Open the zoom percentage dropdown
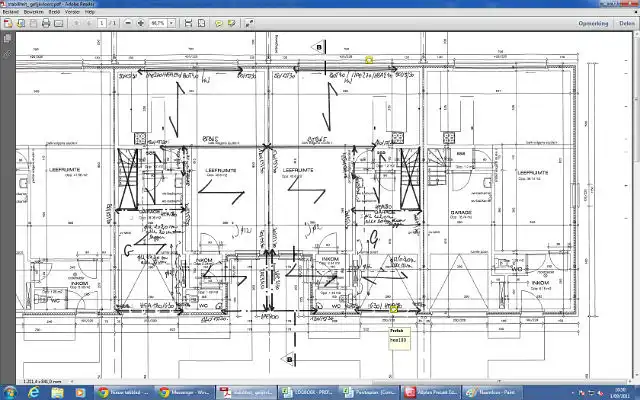 coord(171,22)
